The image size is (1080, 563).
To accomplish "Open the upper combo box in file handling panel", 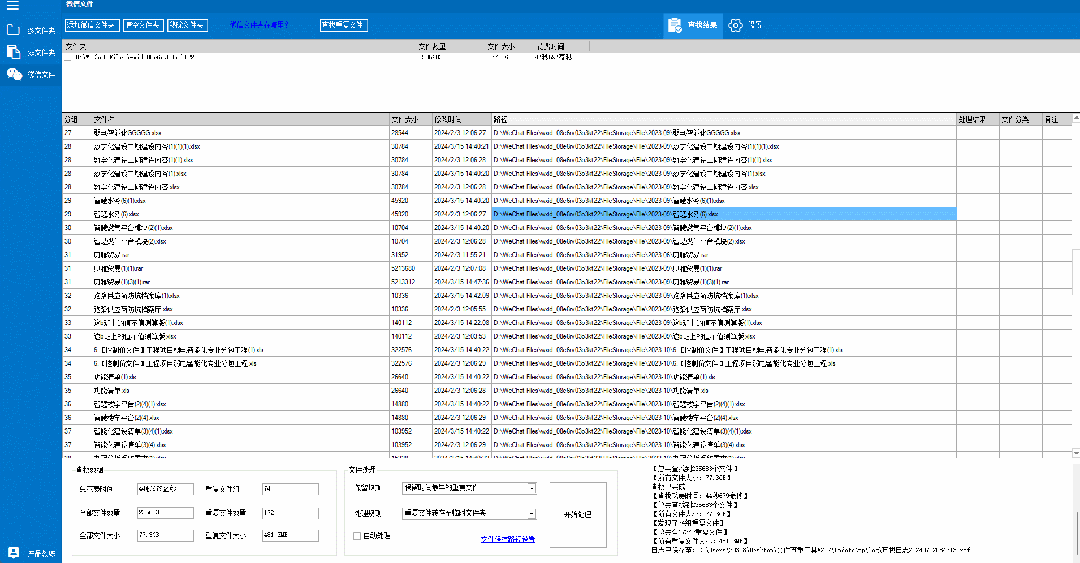I will (469, 488).
